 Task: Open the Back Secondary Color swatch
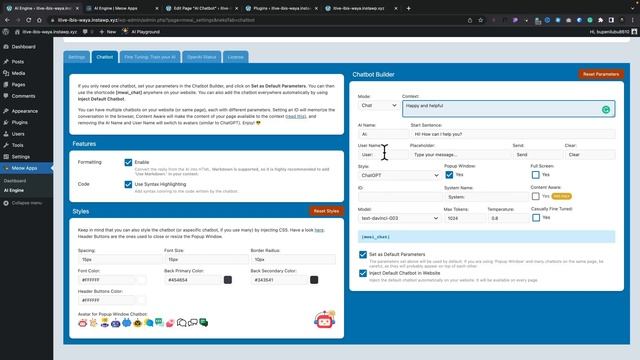point(314,280)
